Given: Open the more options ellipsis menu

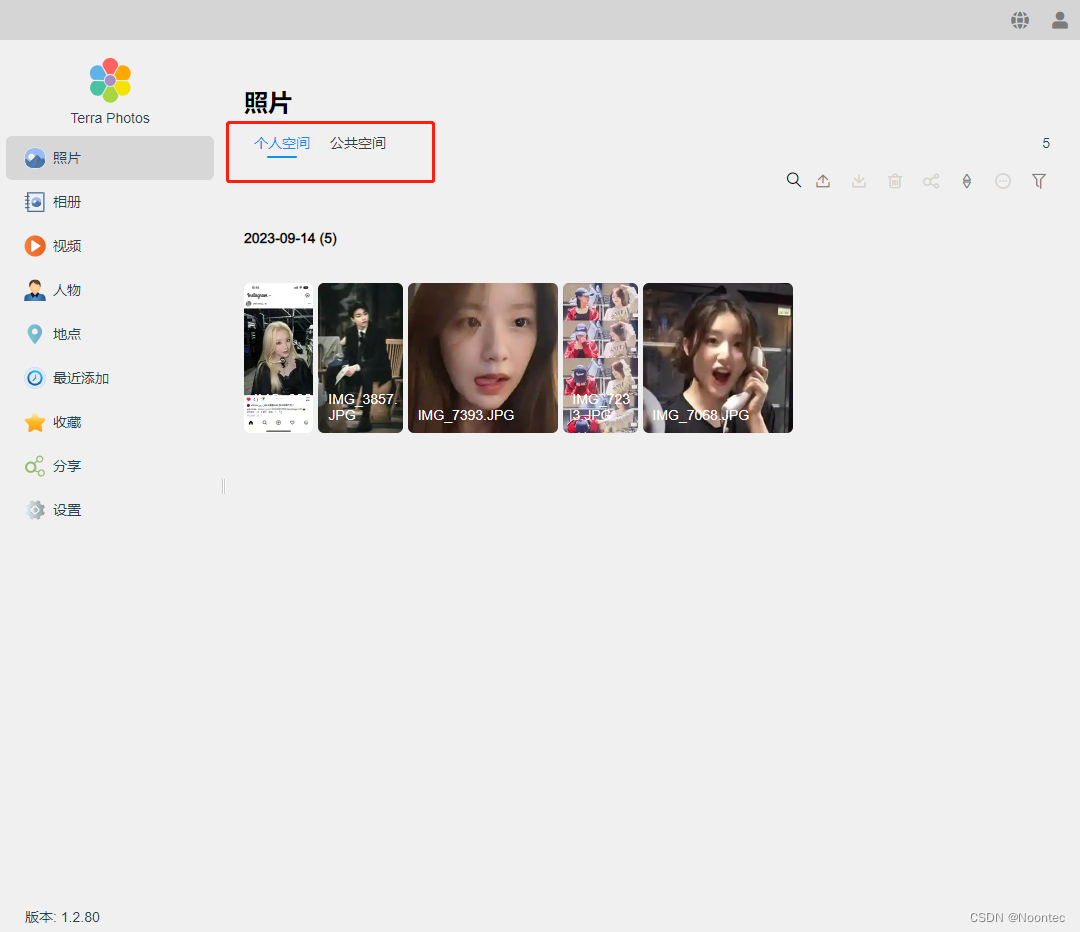Looking at the screenshot, I should [x=1003, y=181].
